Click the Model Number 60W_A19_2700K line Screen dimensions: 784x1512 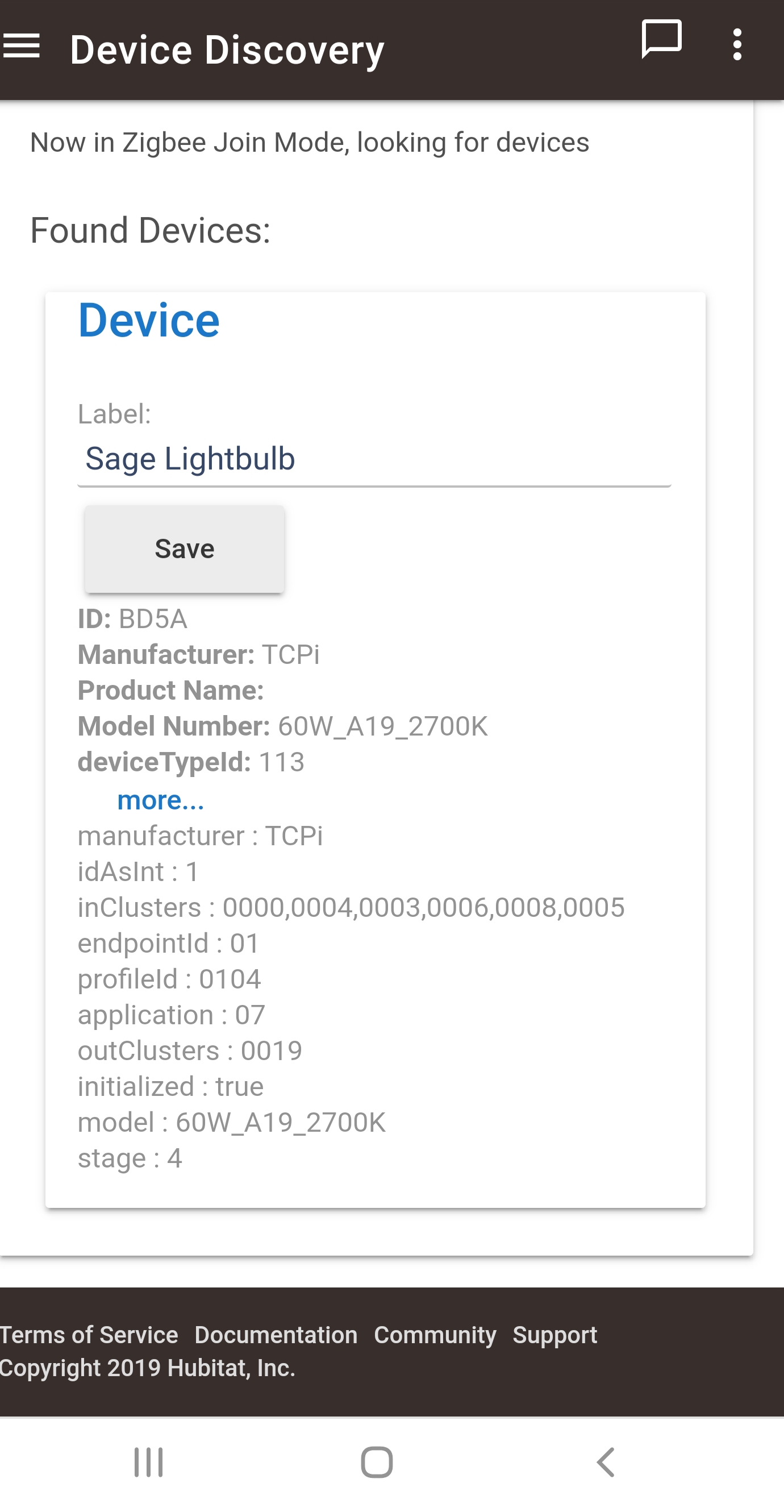(282, 726)
